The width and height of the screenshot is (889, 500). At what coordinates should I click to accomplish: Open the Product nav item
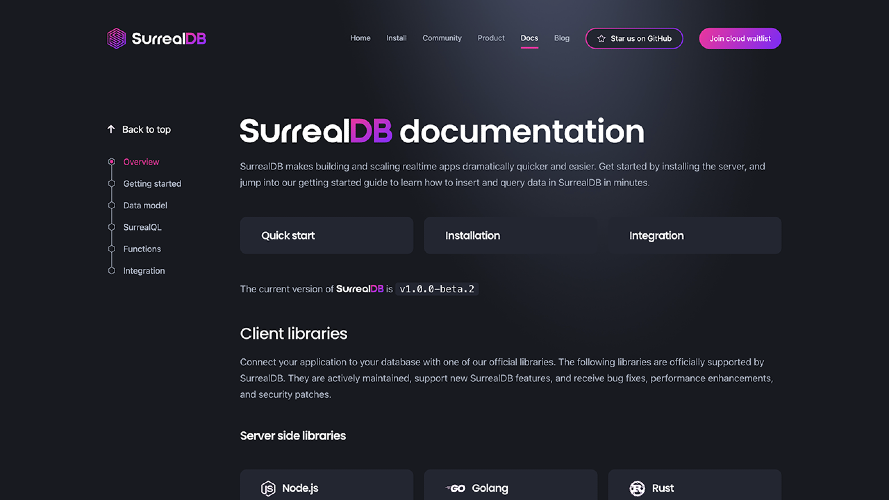(491, 38)
